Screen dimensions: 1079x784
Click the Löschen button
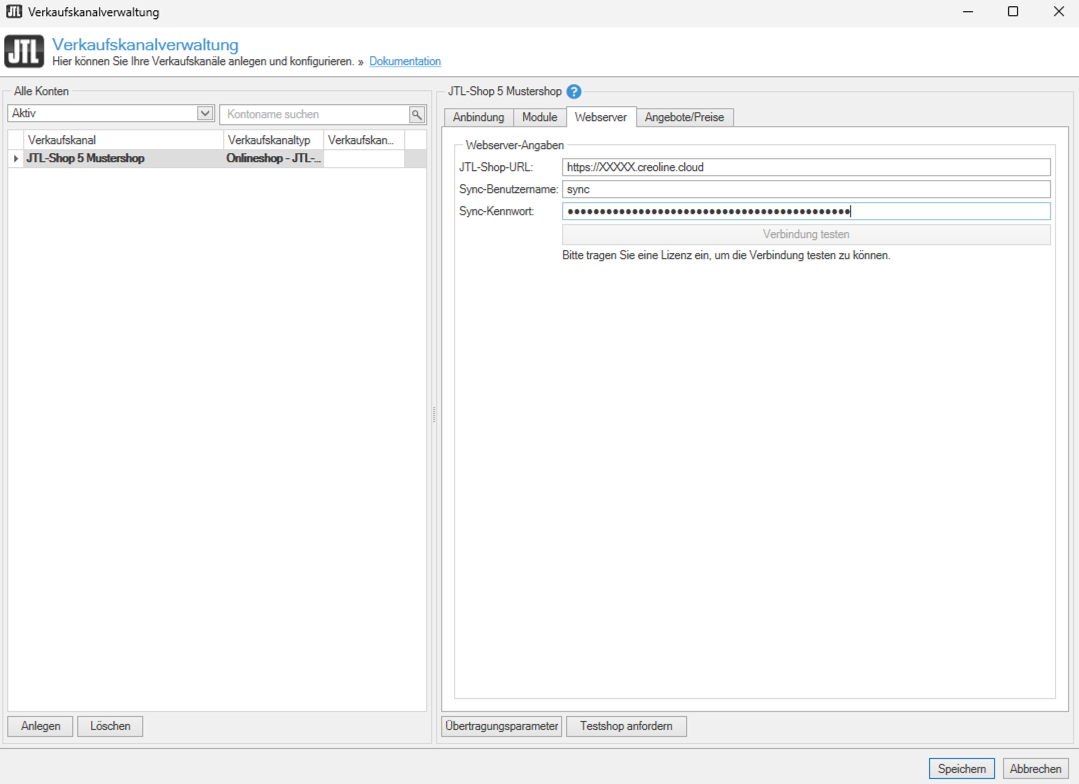pos(110,726)
